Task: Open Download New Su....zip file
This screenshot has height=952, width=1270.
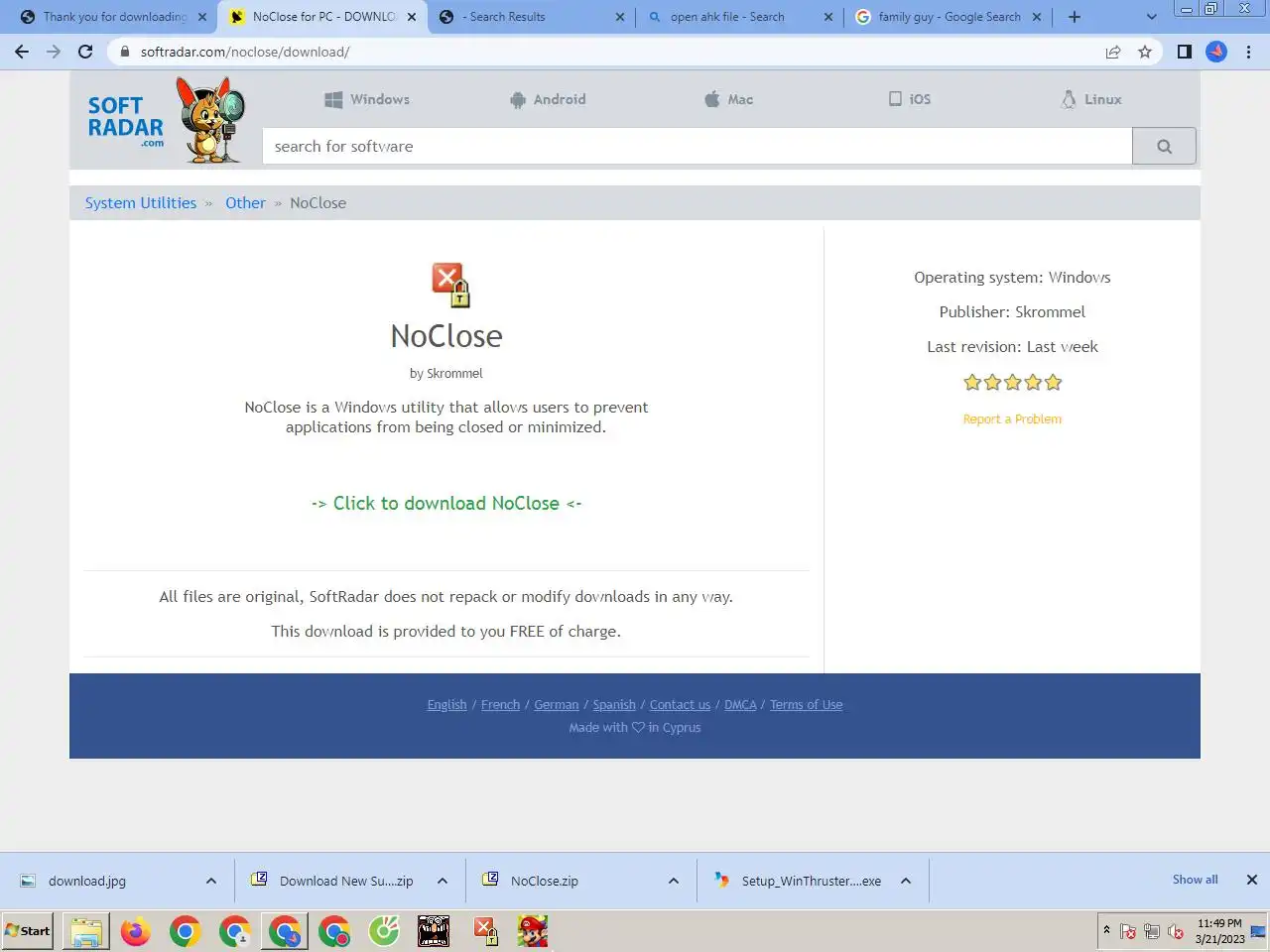Action: pos(346,881)
